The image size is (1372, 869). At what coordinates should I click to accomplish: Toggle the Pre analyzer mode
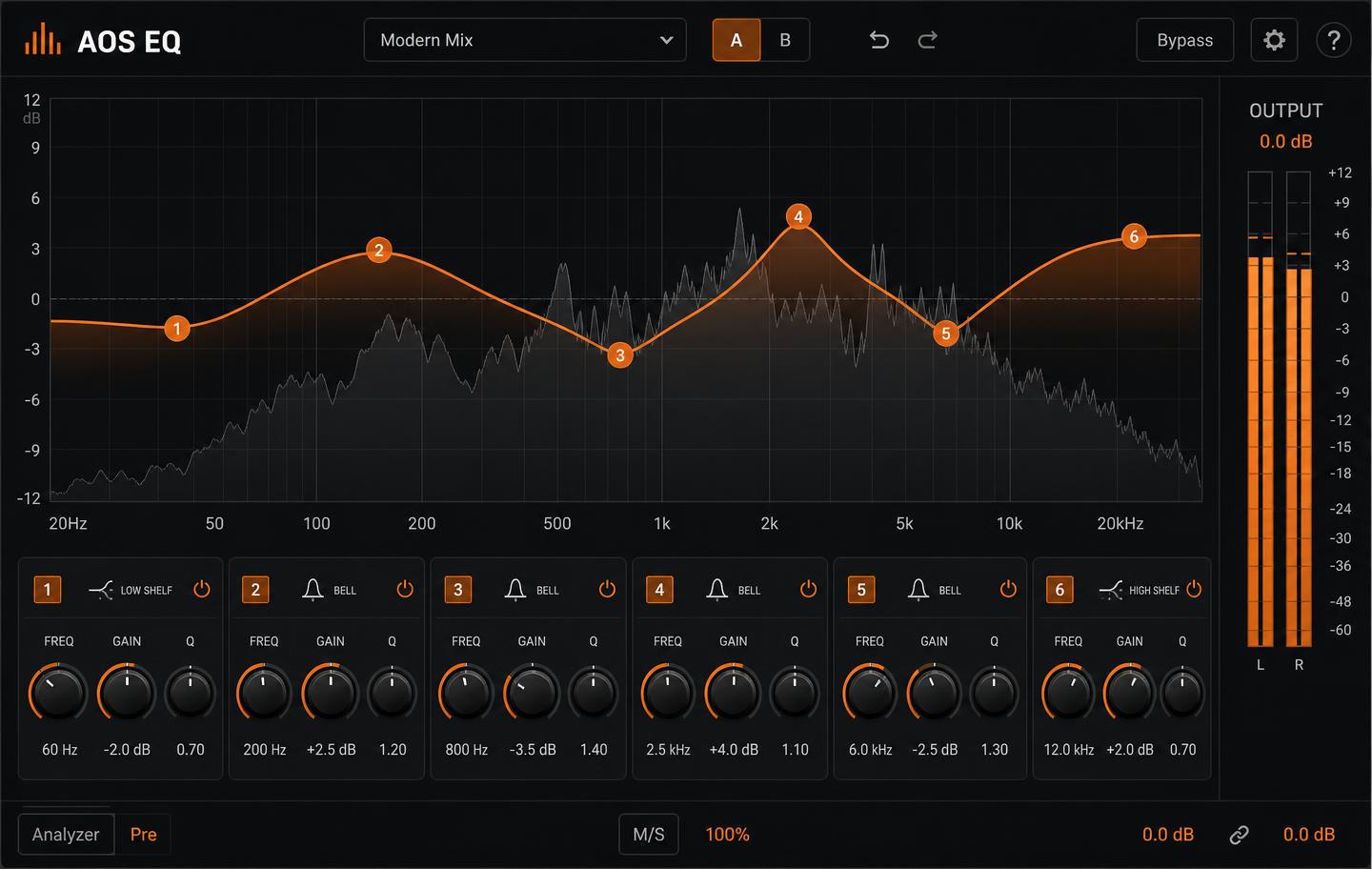[143, 835]
